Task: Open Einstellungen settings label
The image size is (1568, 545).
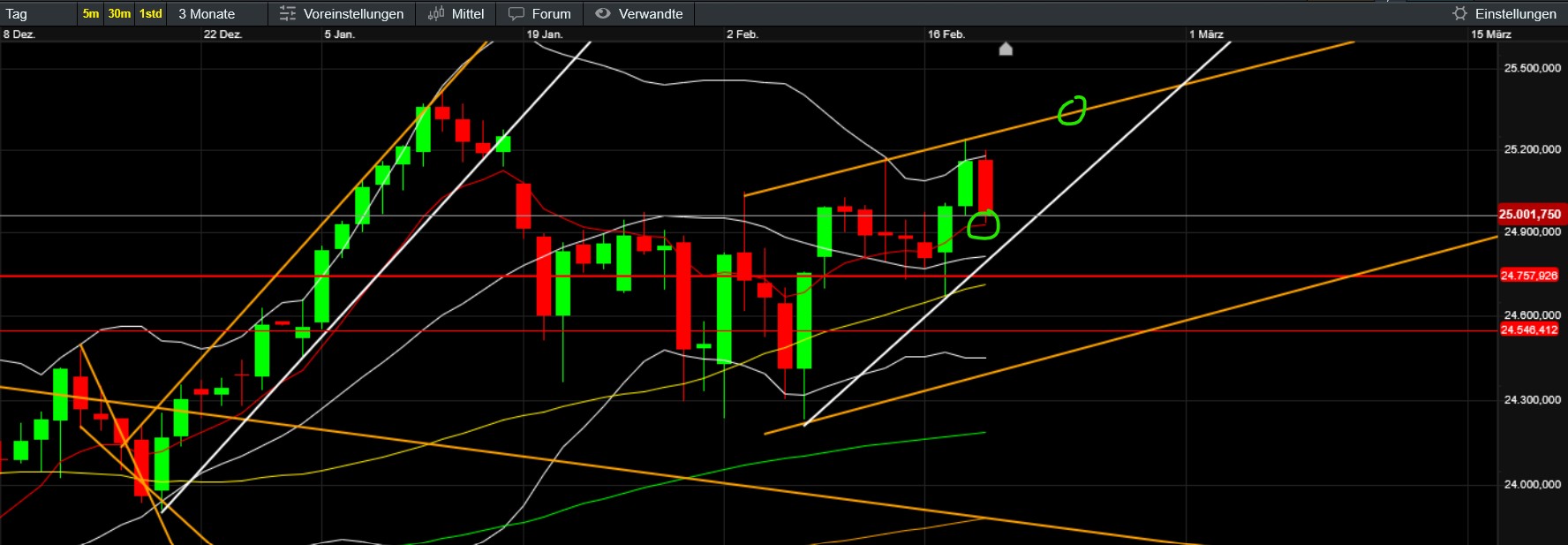Action: [1516, 14]
